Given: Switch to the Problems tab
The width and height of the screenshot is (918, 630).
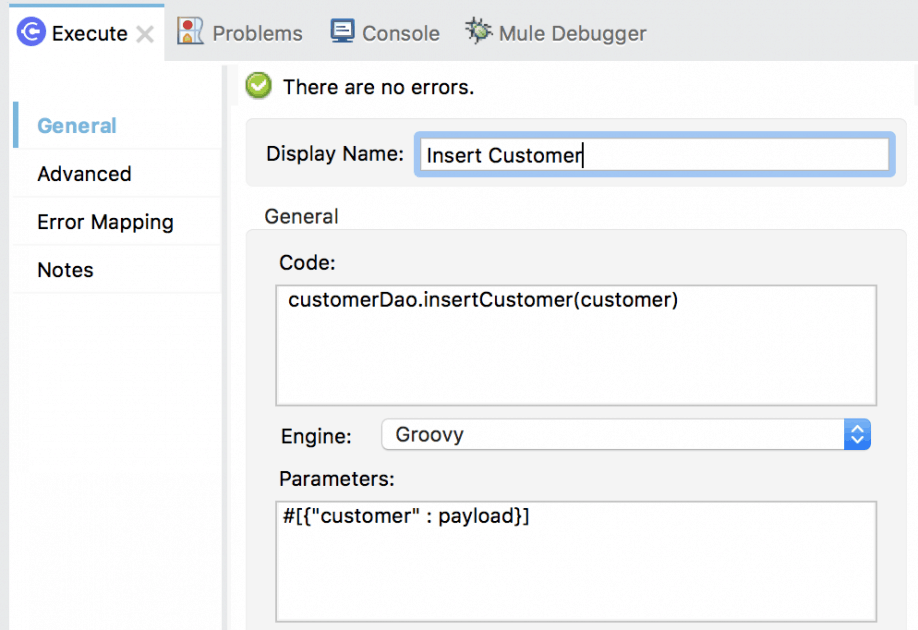Looking at the screenshot, I should click(257, 33).
